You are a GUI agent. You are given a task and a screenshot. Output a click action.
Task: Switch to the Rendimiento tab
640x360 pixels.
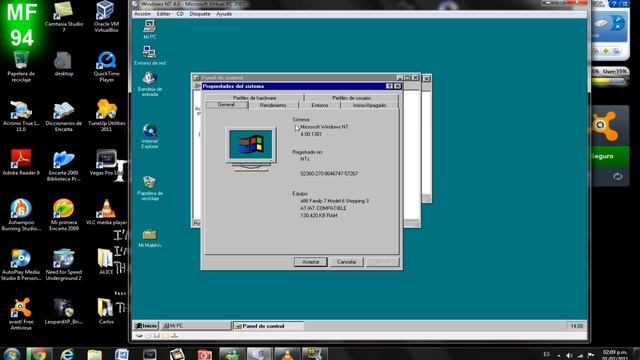pyautogui.click(x=273, y=105)
